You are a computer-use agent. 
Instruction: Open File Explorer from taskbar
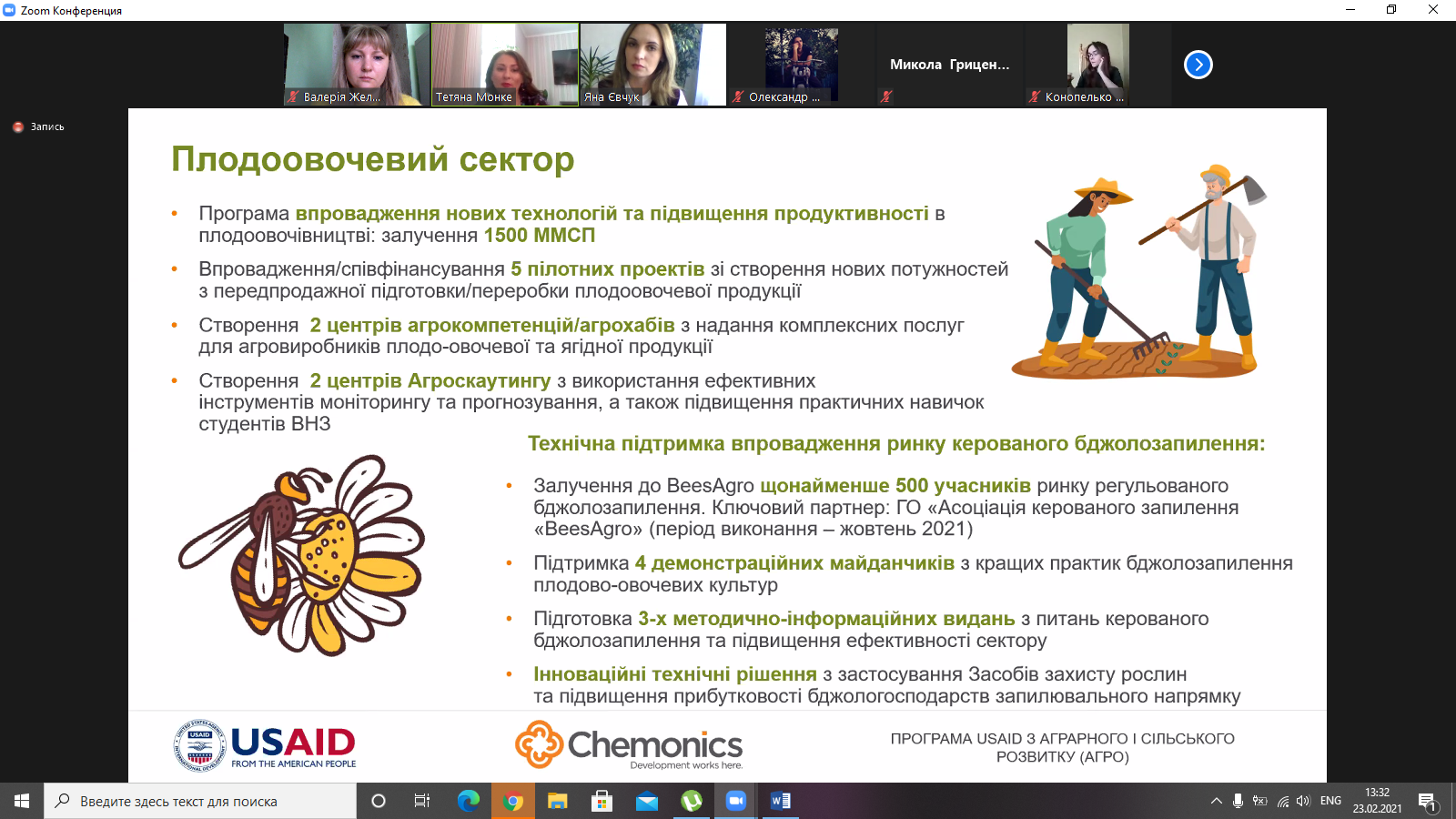[557, 801]
